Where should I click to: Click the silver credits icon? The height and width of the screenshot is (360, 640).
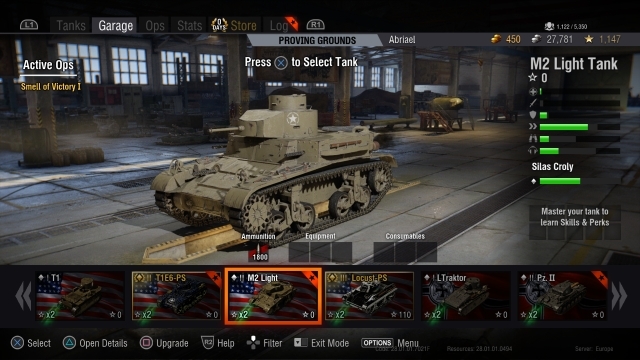pyautogui.click(x=536, y=39)
